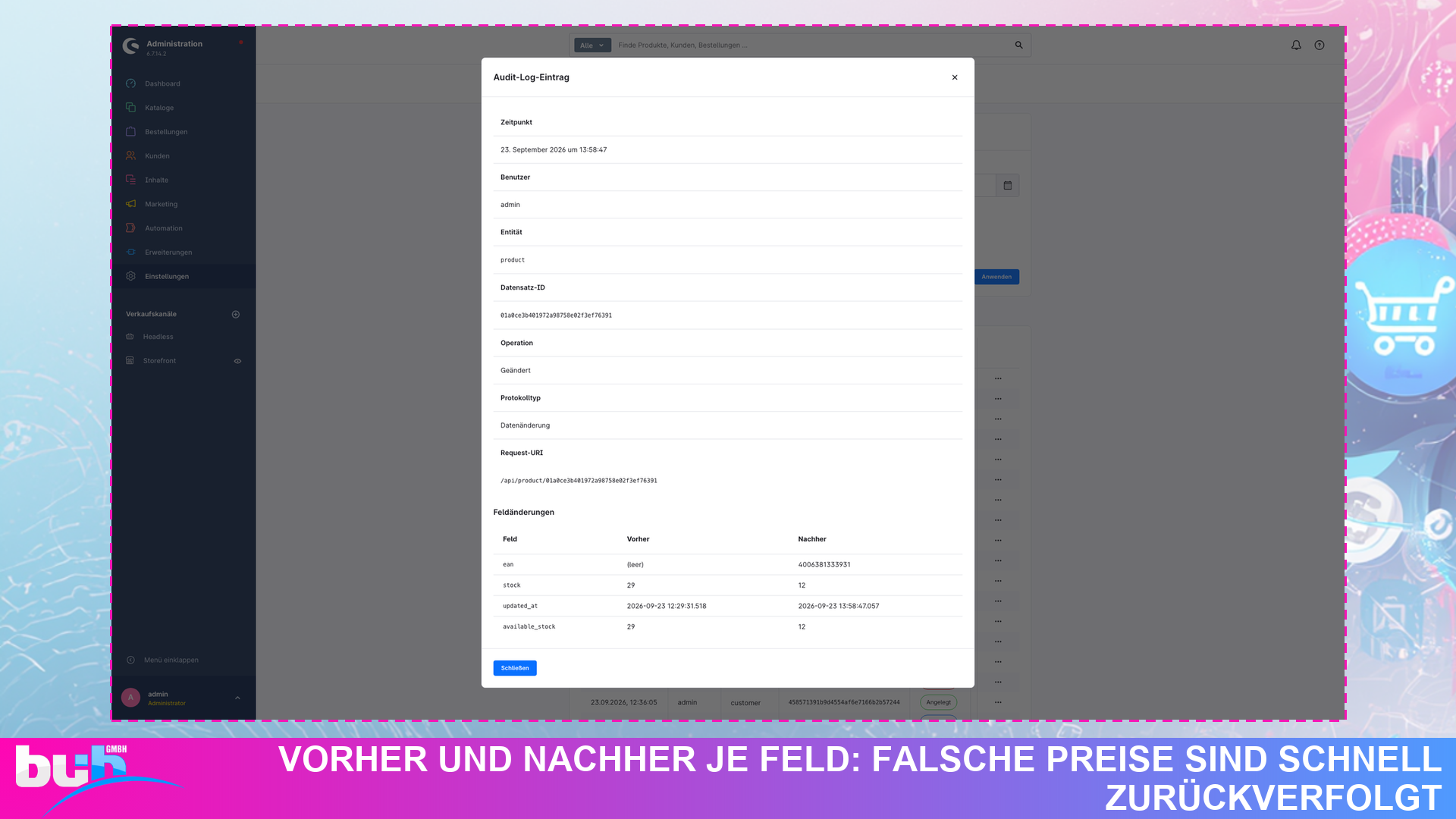Open the Marketing megaphone icon
Viewport: 1456px width, 819px height.
pyautogui.click(x=130, y=204)
